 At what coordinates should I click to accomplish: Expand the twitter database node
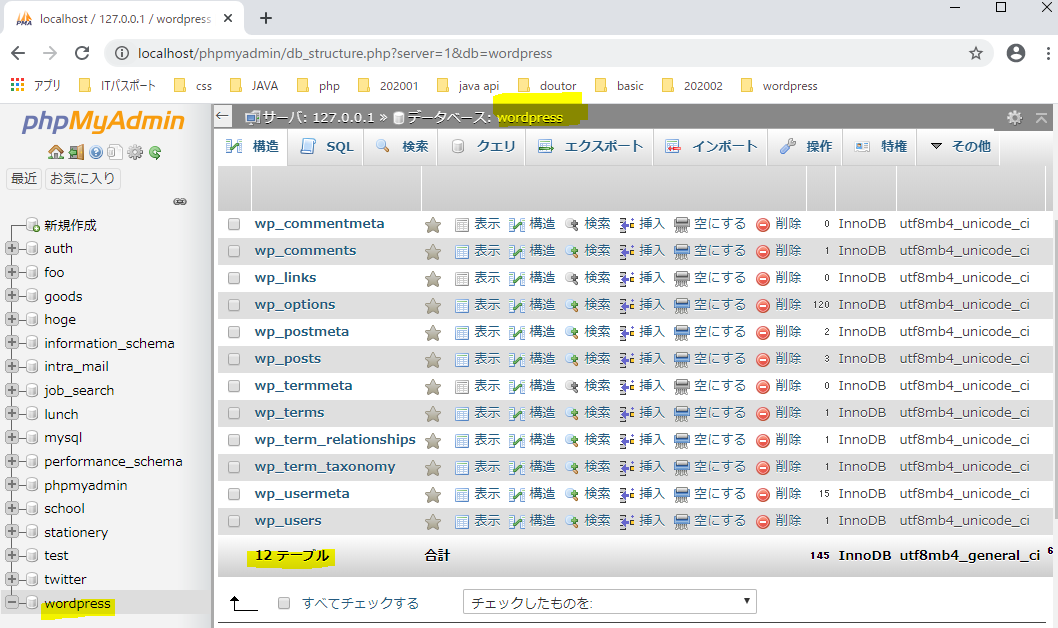coord(11,579)
